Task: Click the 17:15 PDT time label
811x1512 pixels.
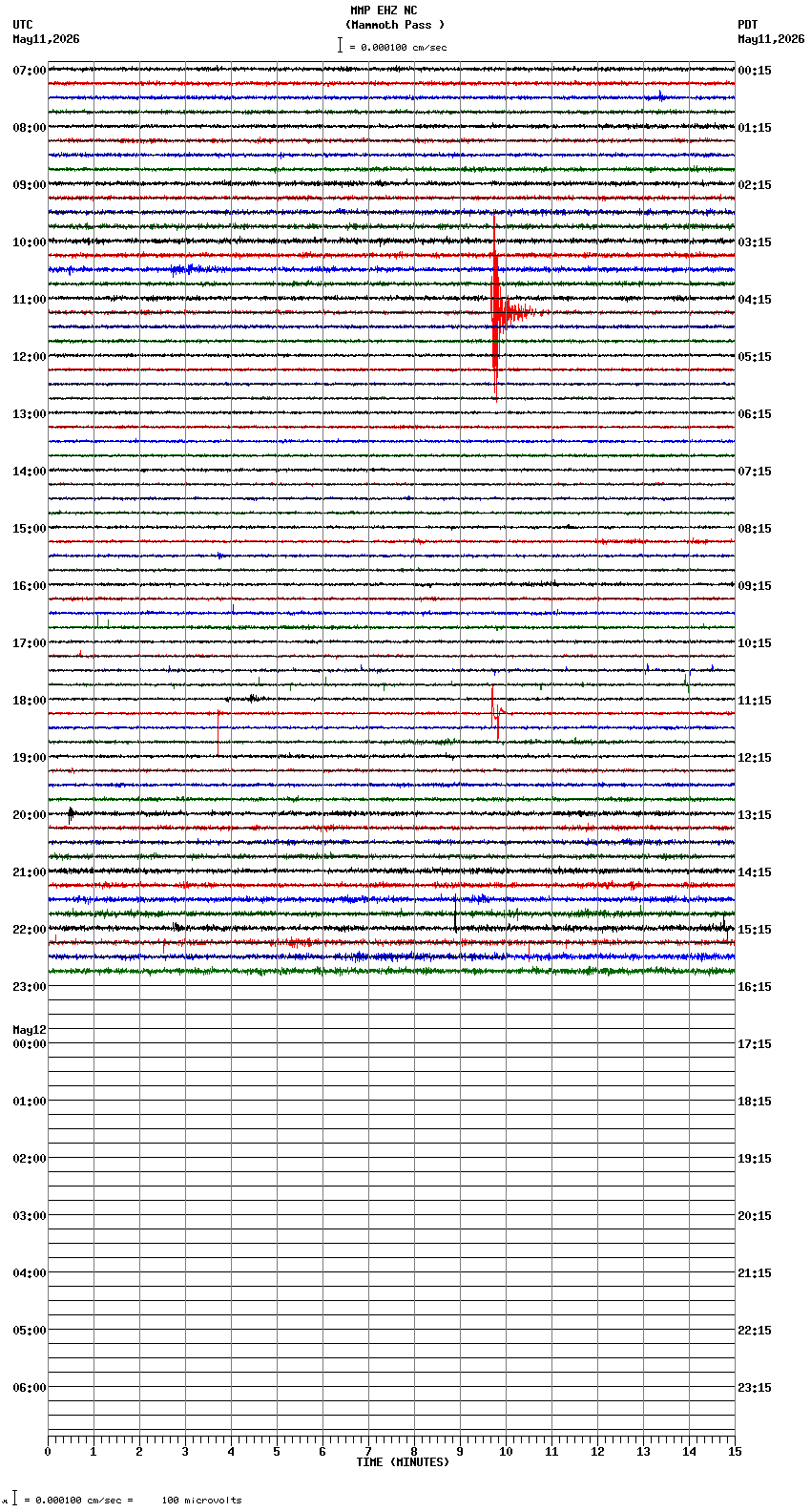Action: pos(755,1044)
